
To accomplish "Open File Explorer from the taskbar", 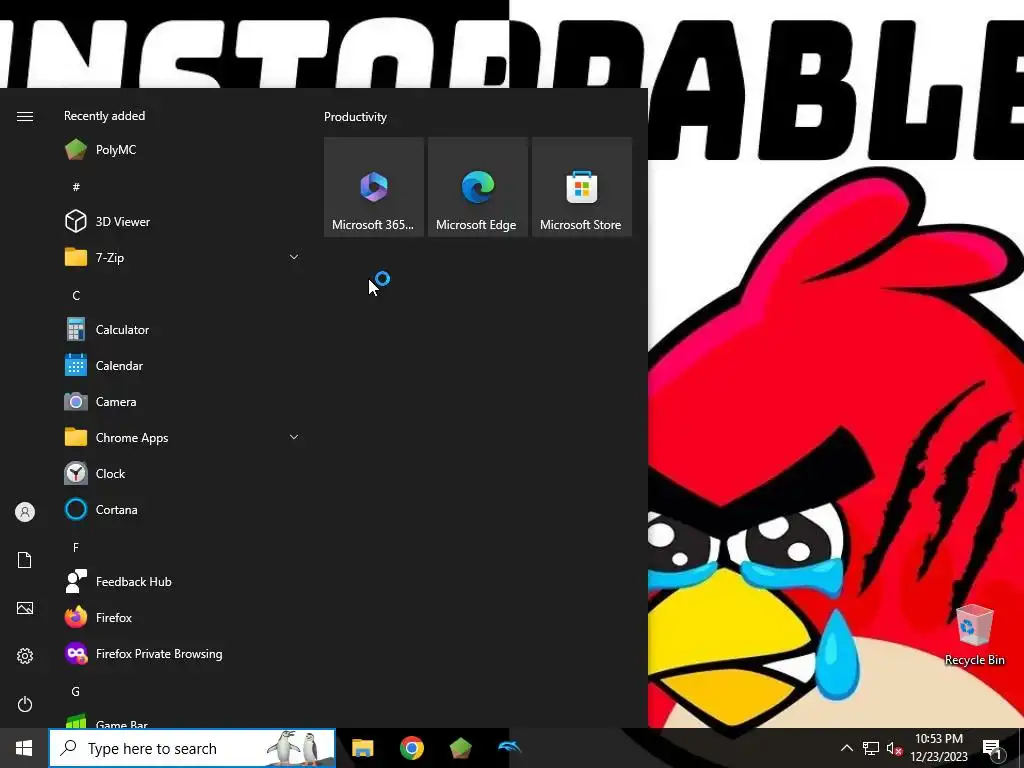I will [362, 748].
